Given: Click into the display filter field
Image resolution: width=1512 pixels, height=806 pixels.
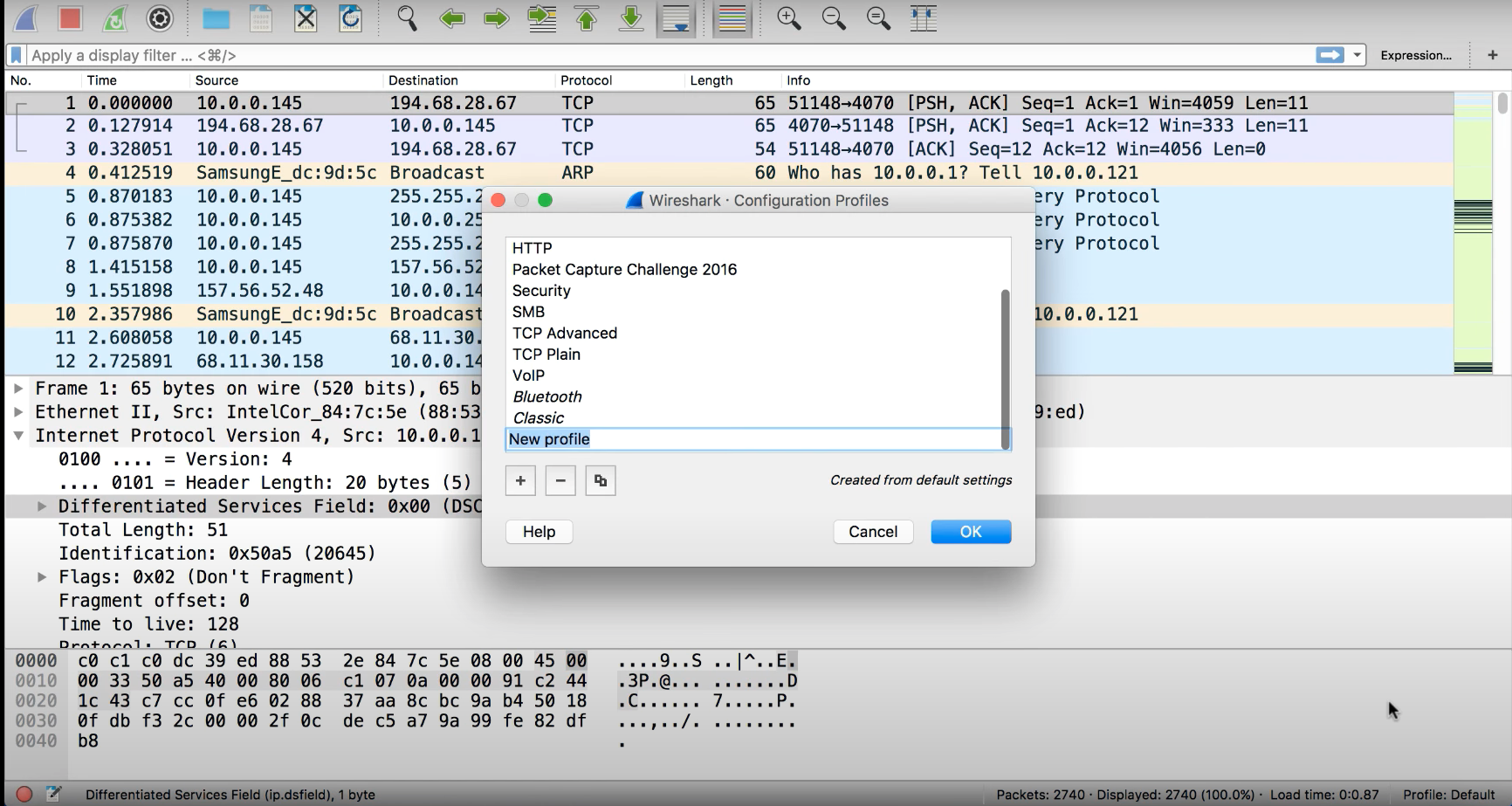Looking at the screenshot, I should tap(668, 55).
